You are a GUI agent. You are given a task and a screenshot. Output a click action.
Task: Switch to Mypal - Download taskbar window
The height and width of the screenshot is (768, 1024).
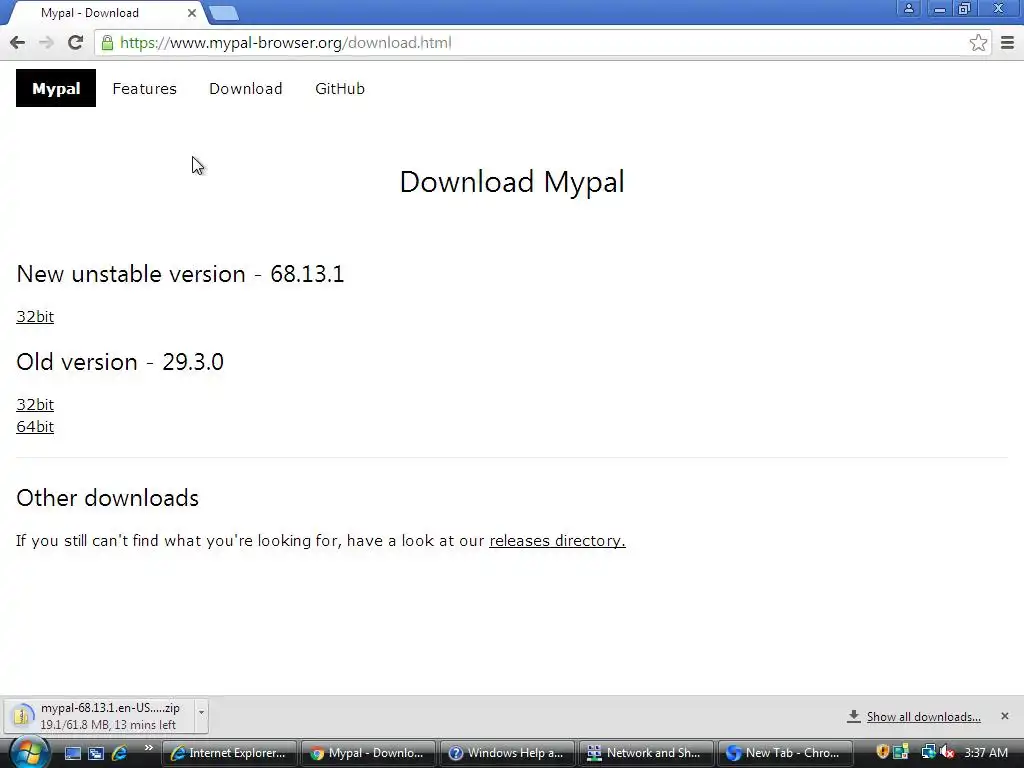[x=368, y=754]
